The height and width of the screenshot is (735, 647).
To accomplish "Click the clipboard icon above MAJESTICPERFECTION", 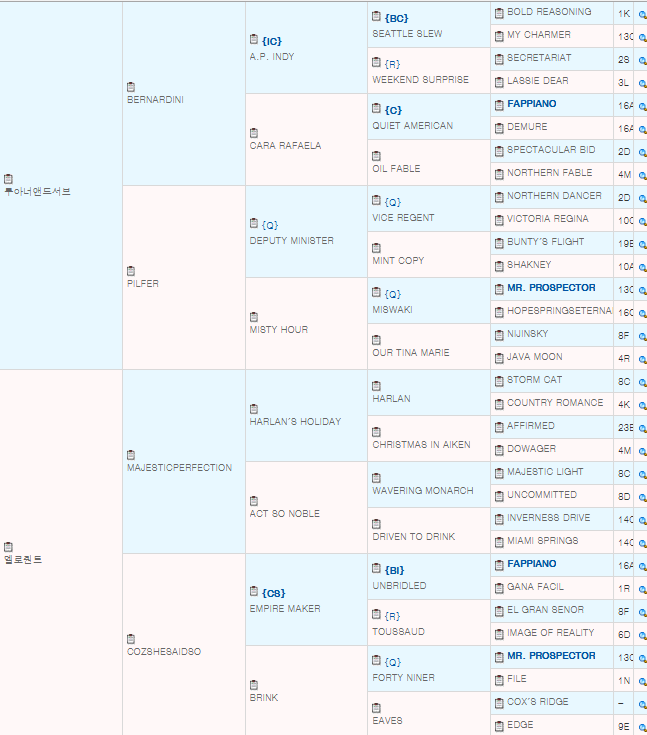I will tap(131, 455).
